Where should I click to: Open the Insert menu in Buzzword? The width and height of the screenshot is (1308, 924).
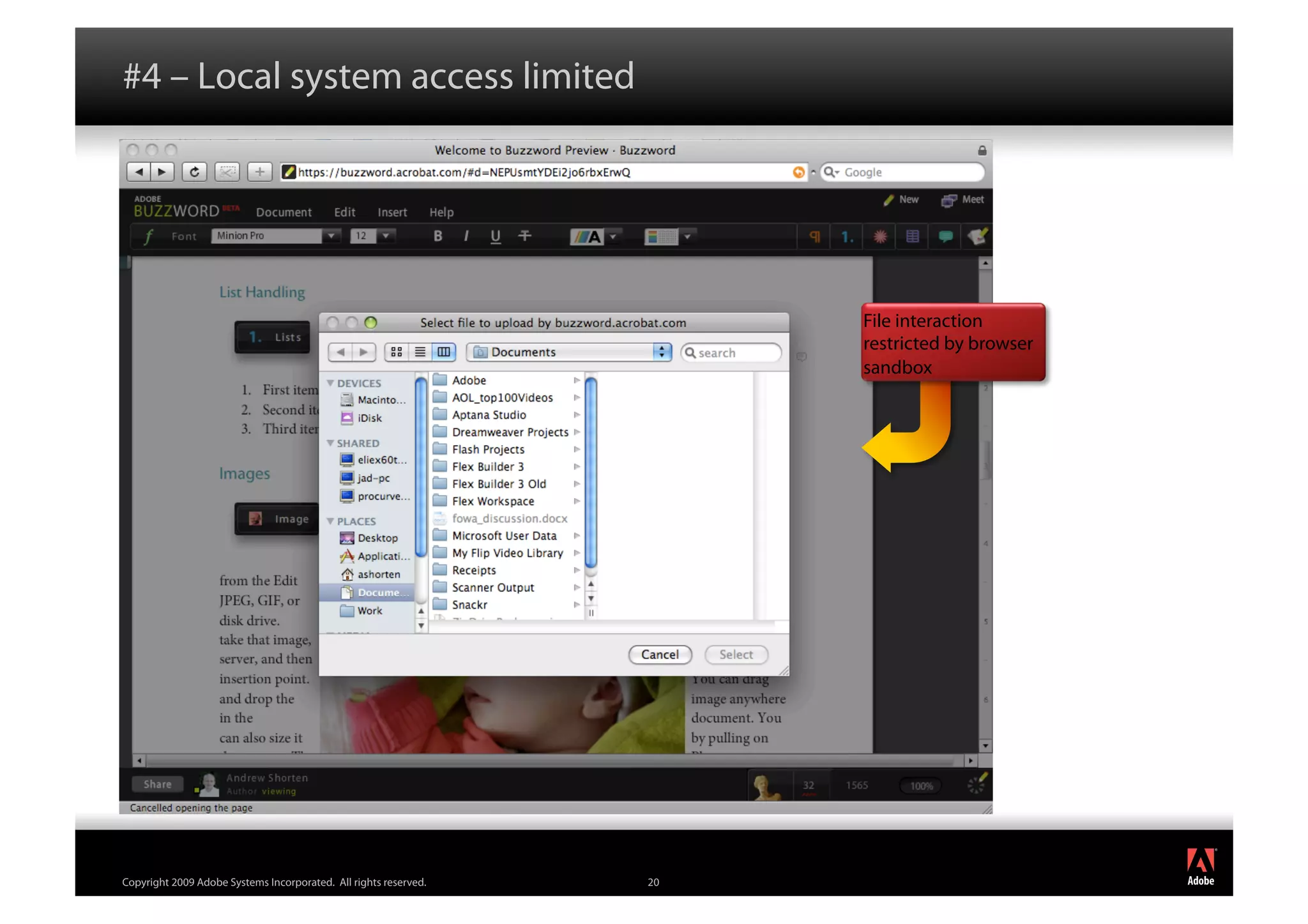pyautogui.click(x=392, y=212)
